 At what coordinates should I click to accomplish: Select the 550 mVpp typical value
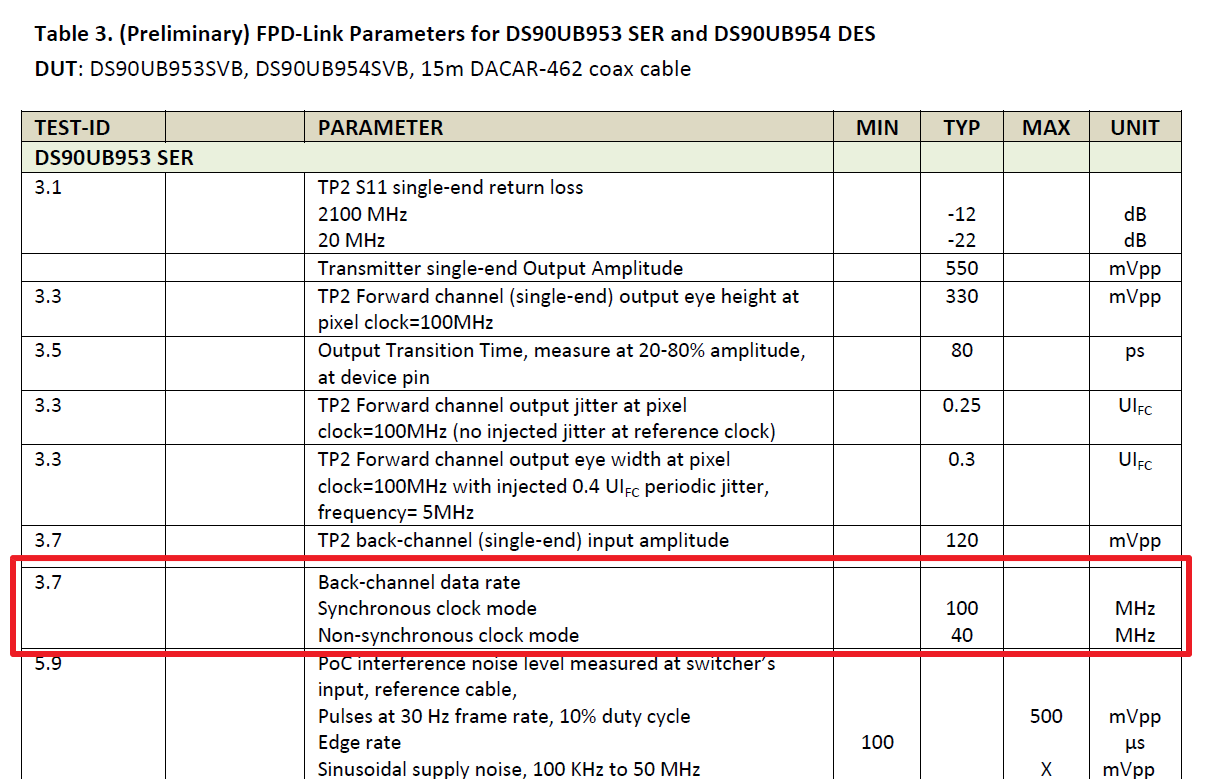(x=961, y=268)
